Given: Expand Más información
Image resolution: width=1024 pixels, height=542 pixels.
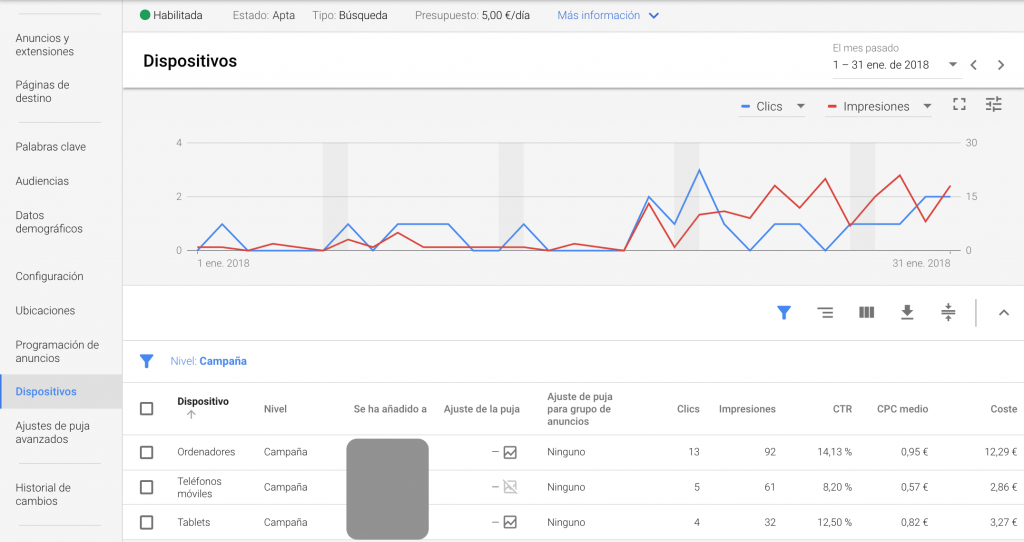Looking at the screenshot, I should [x=608, y=15].
